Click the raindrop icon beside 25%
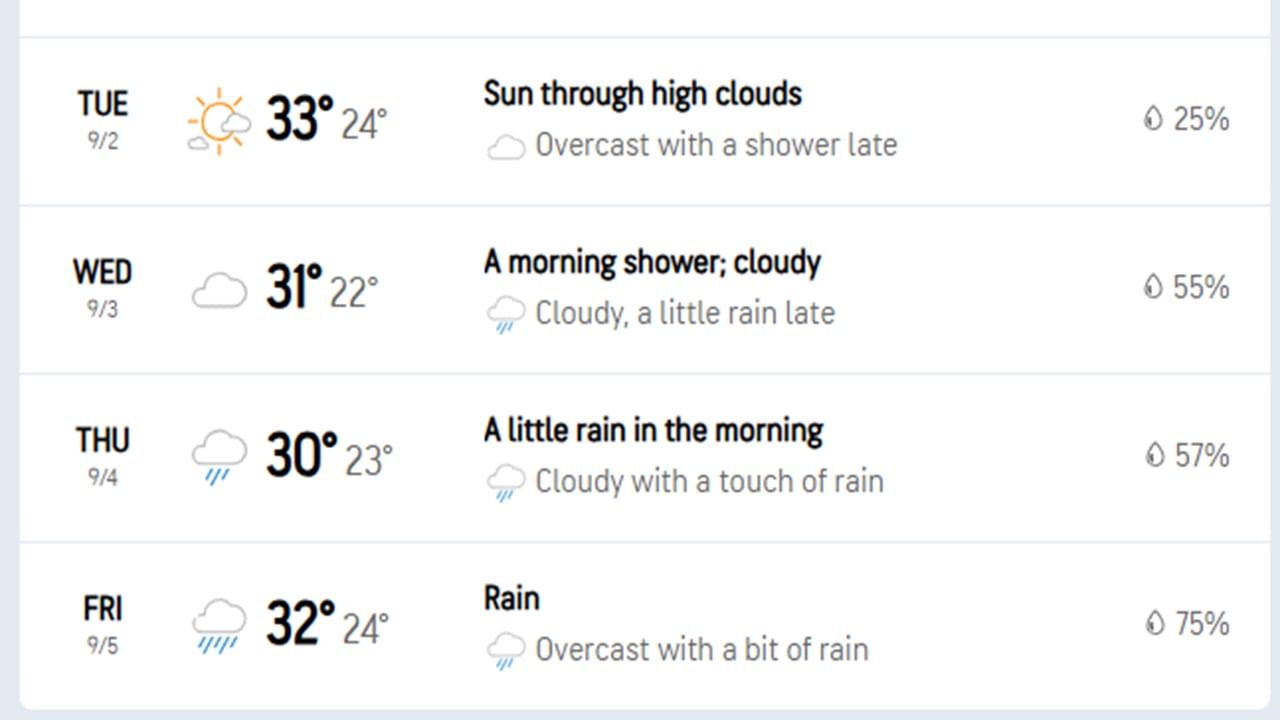Image resolution: width=1280 pixels, height=720 pixels. click(x=1154, y=119)
